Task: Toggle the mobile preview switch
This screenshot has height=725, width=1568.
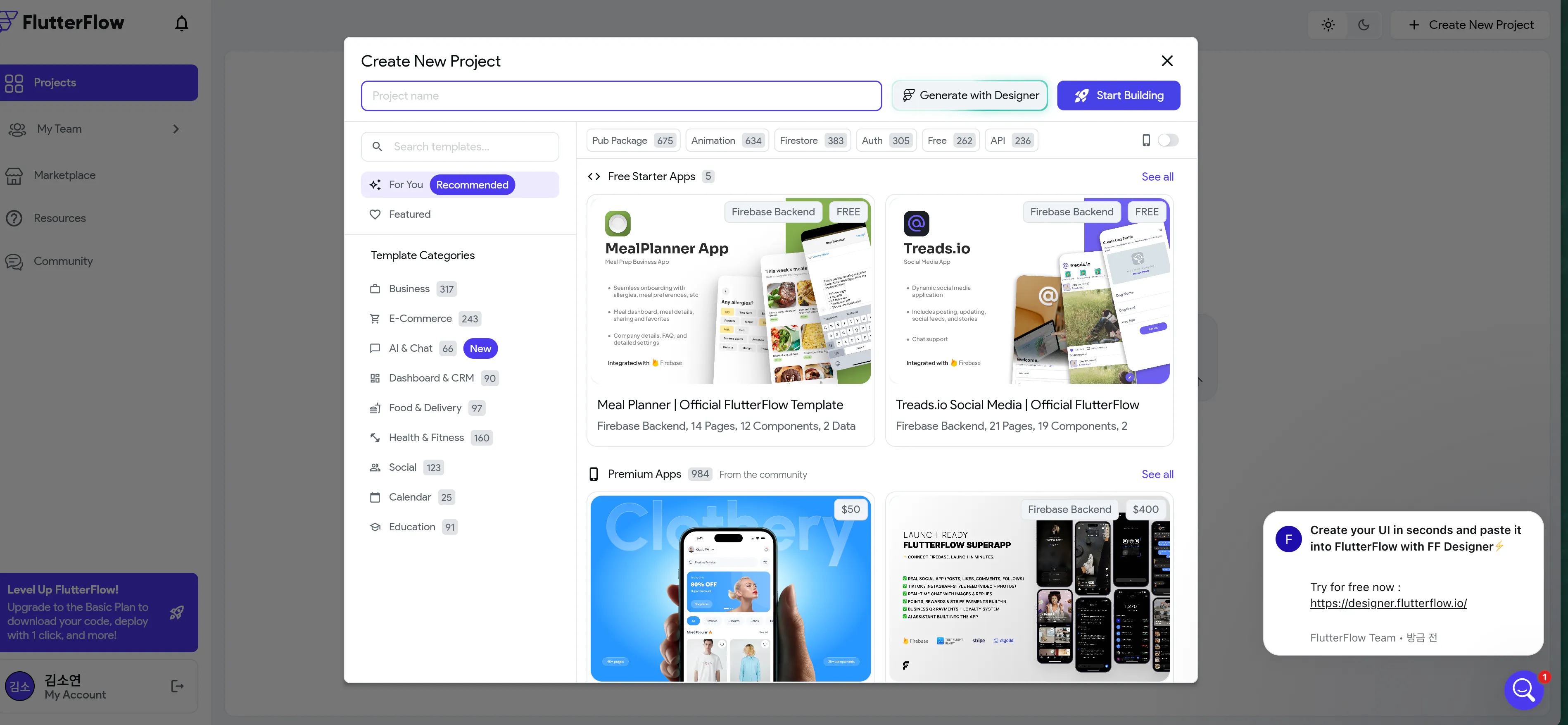Action: click(1168, 141)
